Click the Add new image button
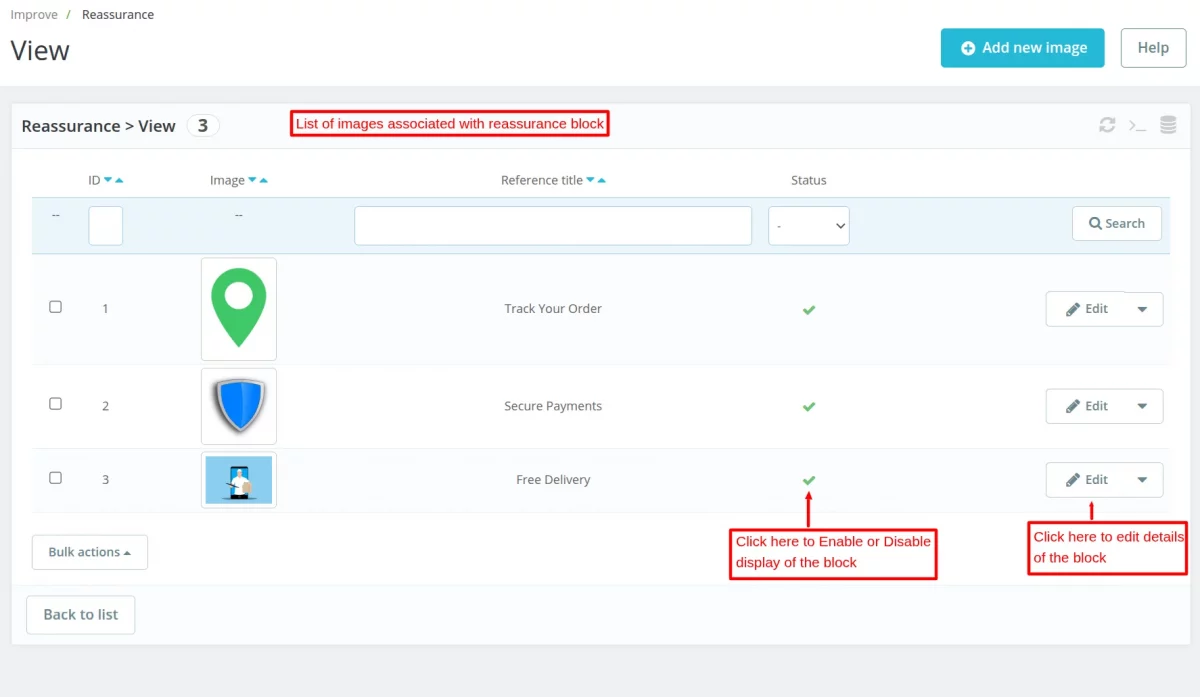1200x697 pixels. [x=1023, y=48]
